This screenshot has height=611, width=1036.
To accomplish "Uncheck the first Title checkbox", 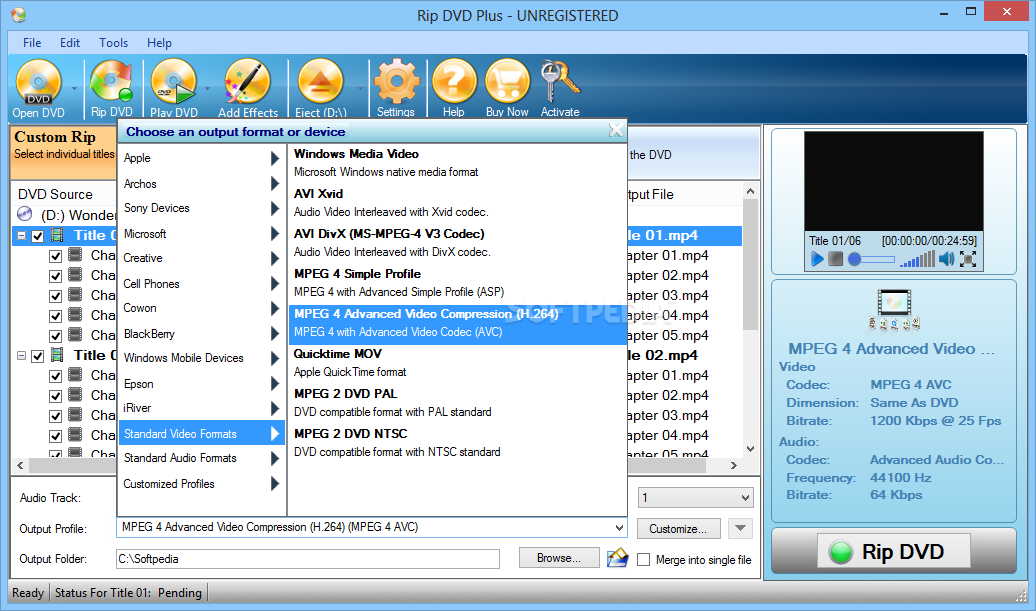I will coord(38,236).
